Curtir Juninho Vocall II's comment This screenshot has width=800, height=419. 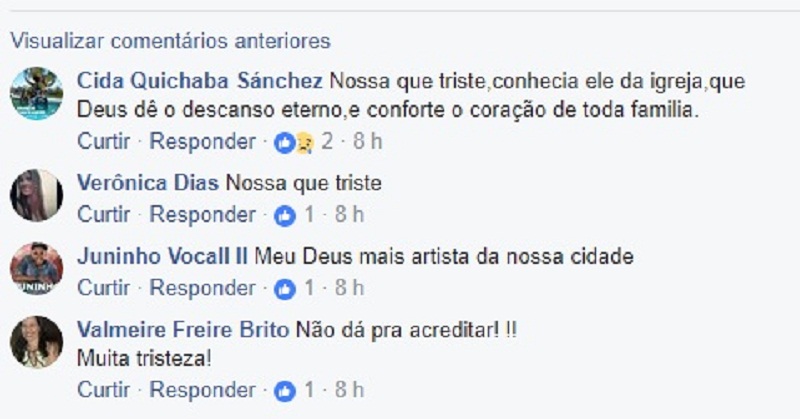[104, 289]
